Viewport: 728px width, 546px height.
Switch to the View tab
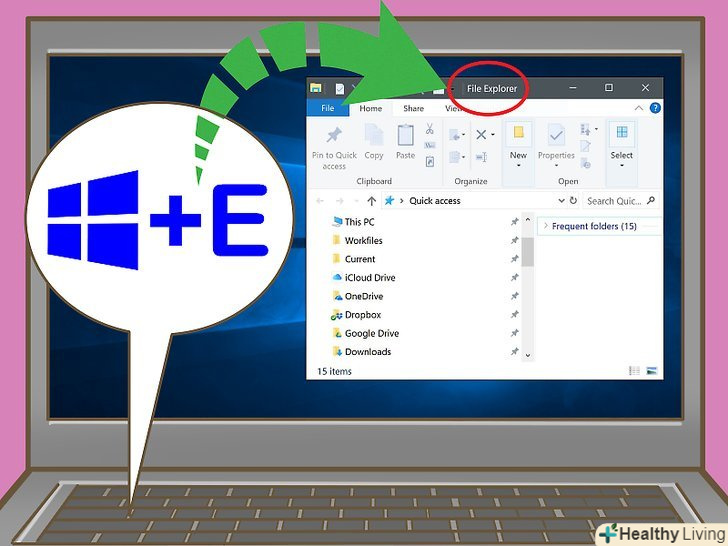tap(453, 108)
